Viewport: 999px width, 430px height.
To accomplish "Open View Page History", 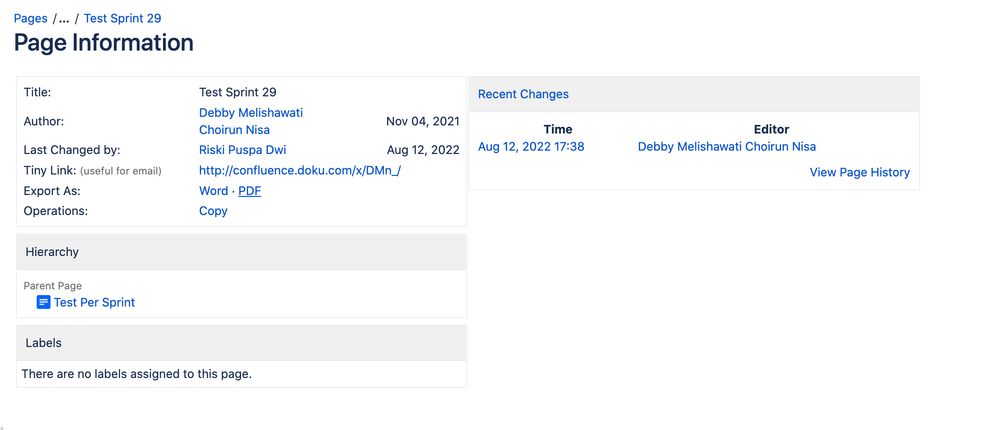I will pyautogui.click(x=859, y=173).
